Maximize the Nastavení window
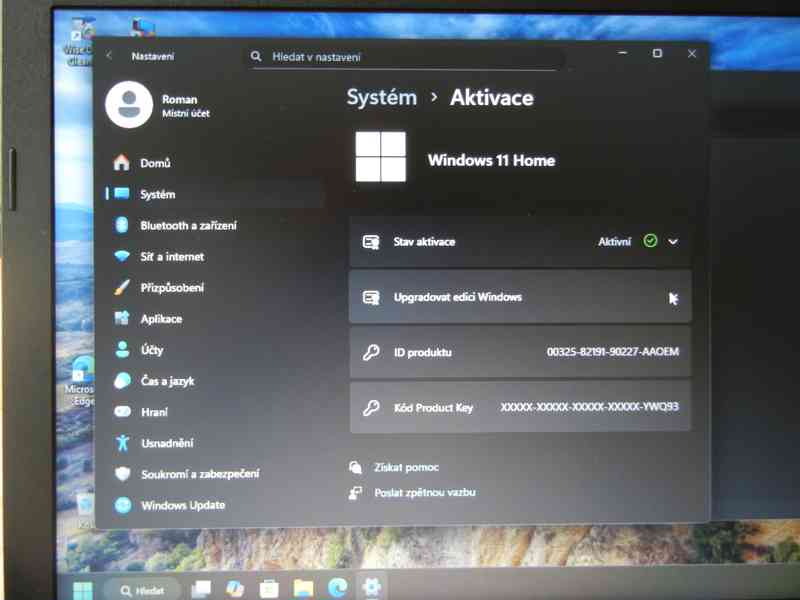 point(657,53)
